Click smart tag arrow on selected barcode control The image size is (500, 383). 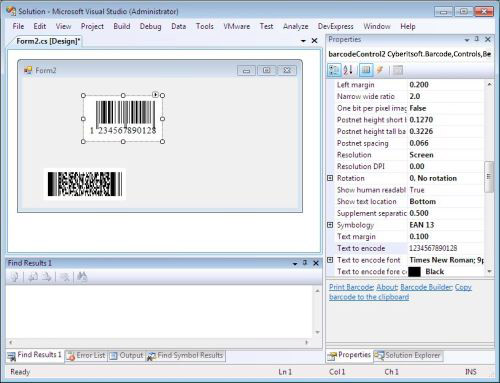[x=155, y=95]
